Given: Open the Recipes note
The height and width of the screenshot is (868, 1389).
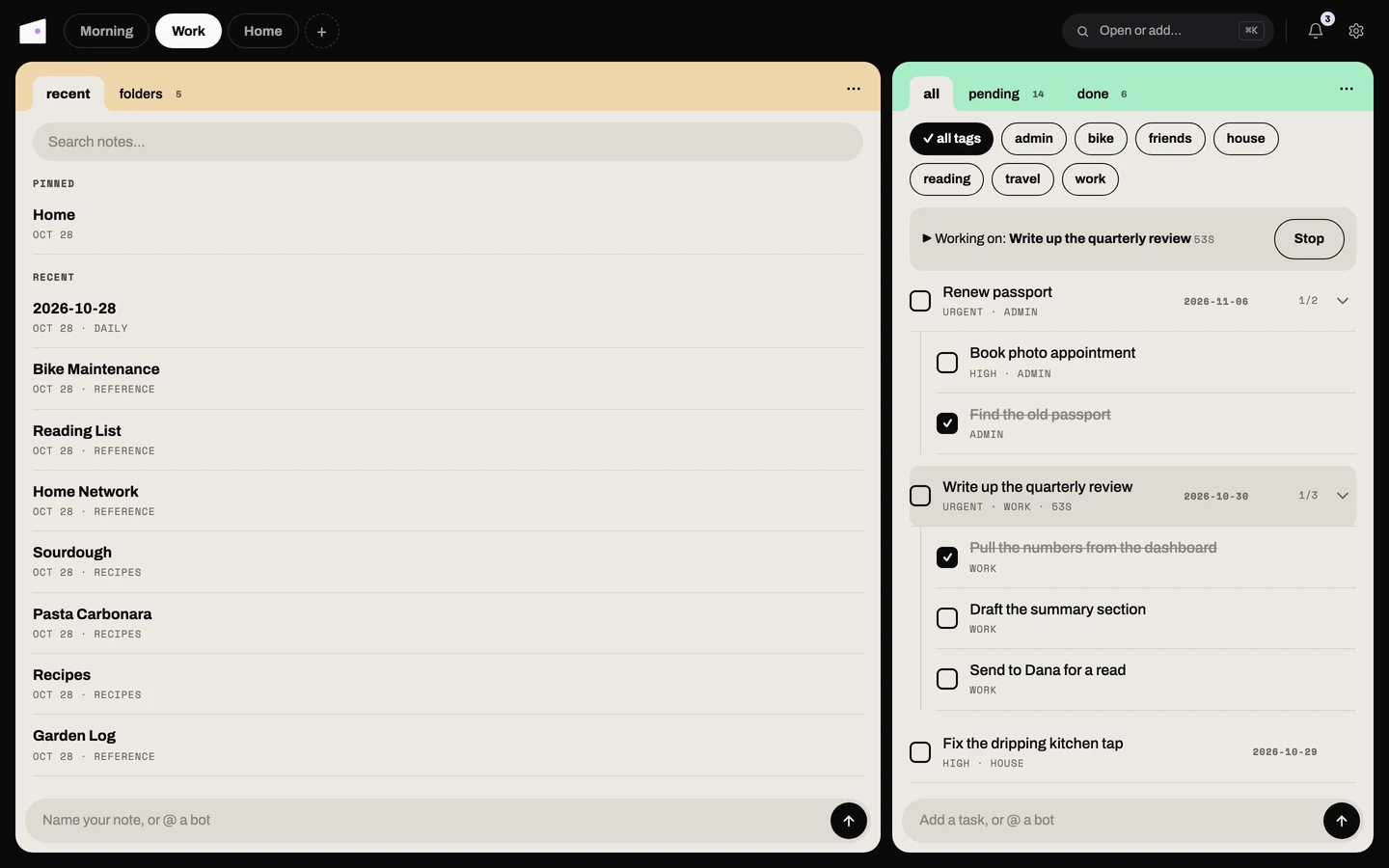Looking at the screenshot, I should tap(448, 684).
